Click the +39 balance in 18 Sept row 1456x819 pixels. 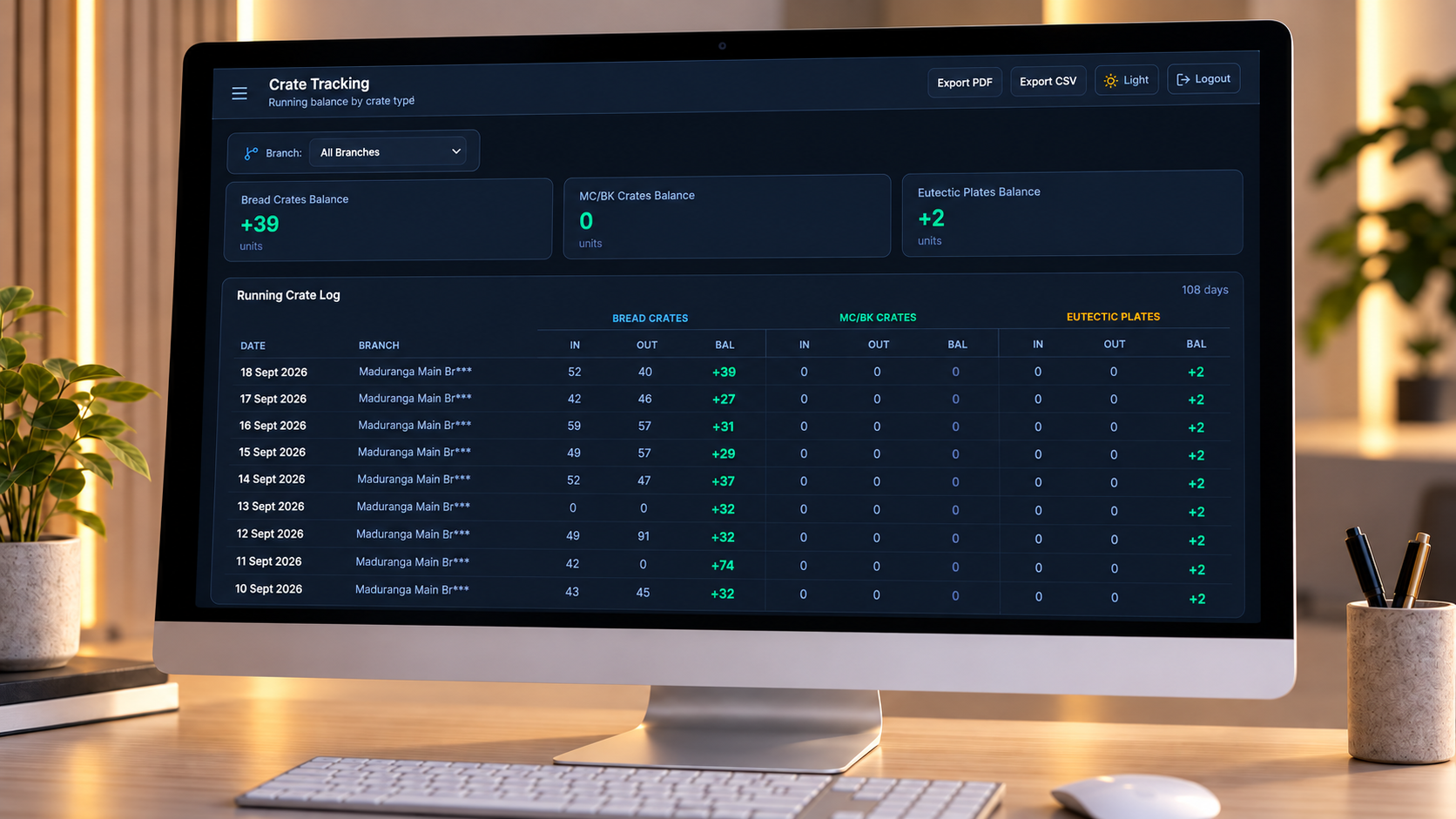tap(724, 373)
